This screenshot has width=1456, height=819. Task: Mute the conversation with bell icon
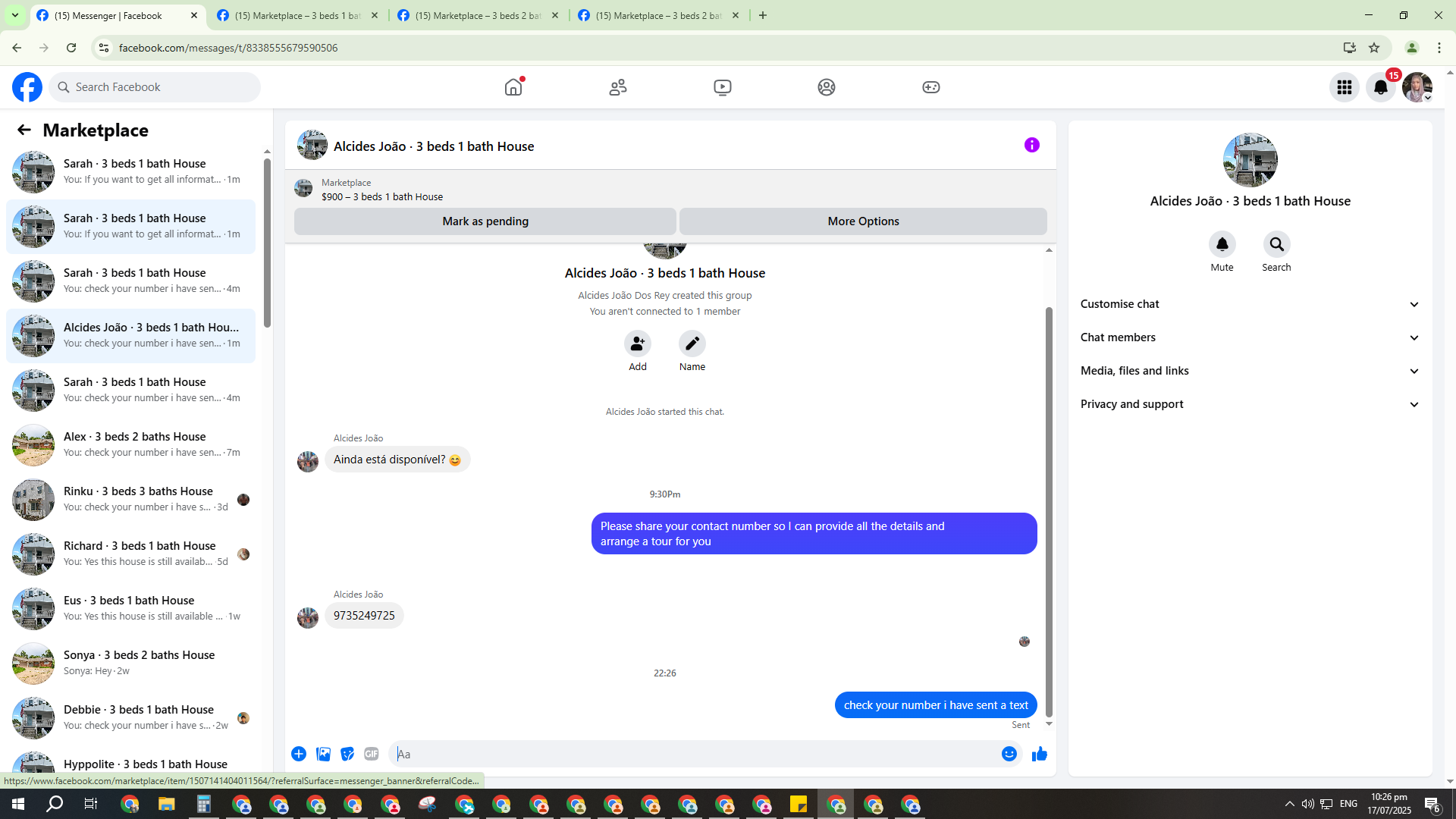tap(1222, 244)
